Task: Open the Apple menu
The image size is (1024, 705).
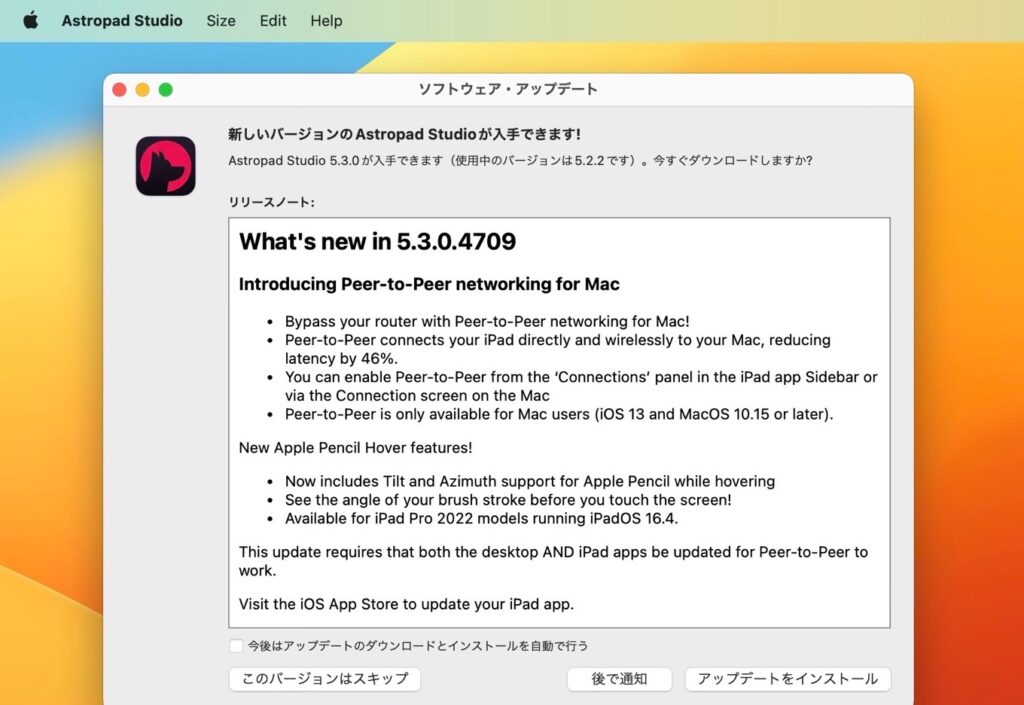Action: 30,20
